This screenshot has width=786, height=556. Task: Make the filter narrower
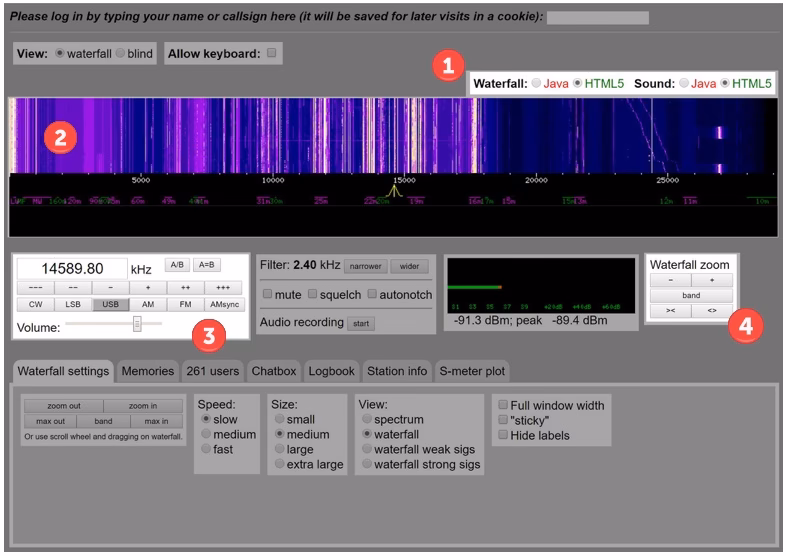[x=365, y=266]
